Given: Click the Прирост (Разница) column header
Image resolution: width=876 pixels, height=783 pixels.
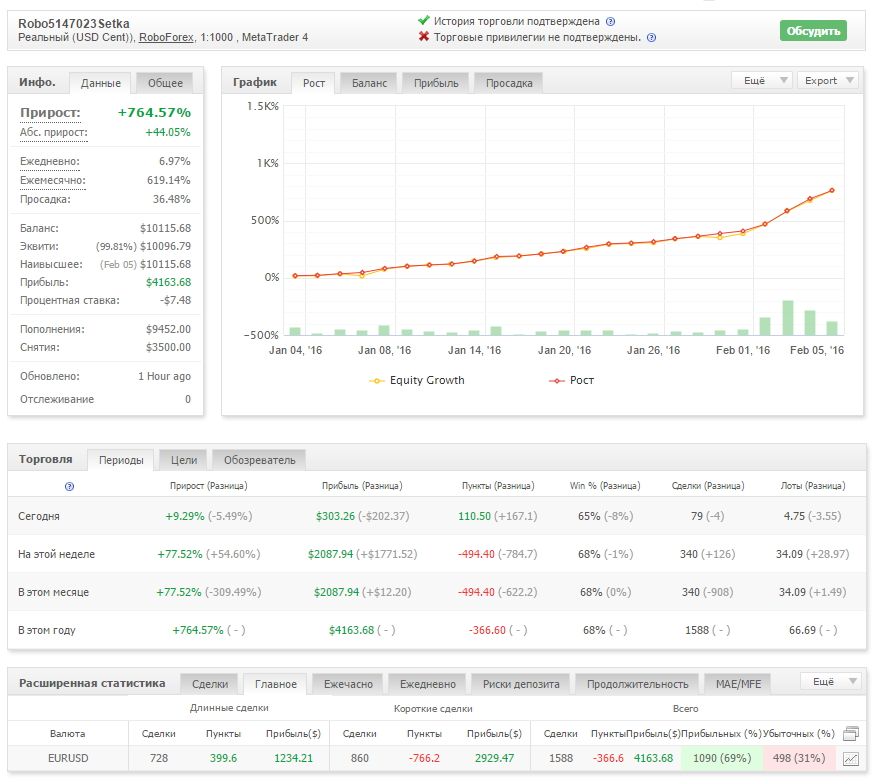Looking at the screenshot, I should point(209,486).
